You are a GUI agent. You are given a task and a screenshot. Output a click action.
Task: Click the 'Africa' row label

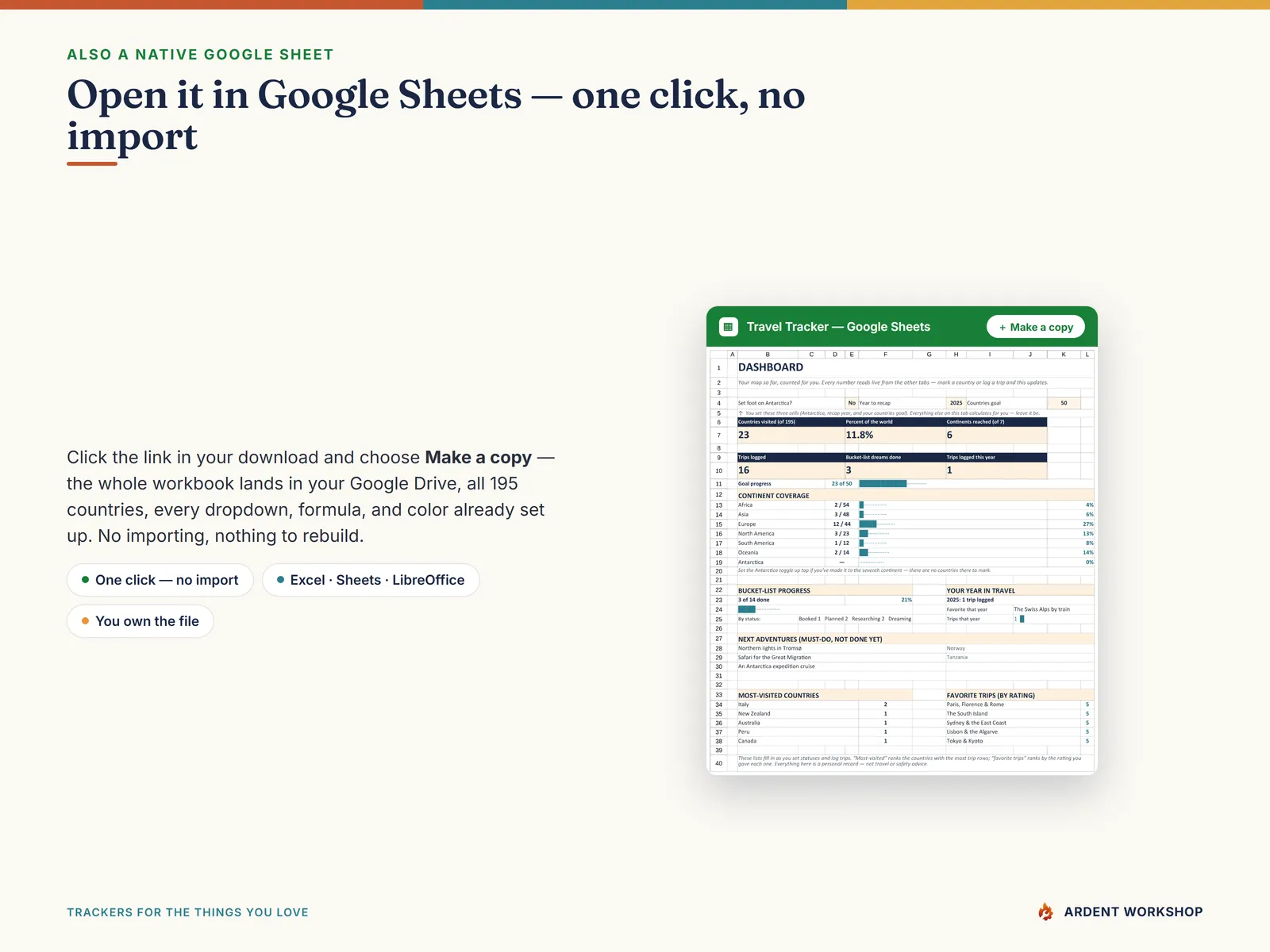[x=745, y=505]
